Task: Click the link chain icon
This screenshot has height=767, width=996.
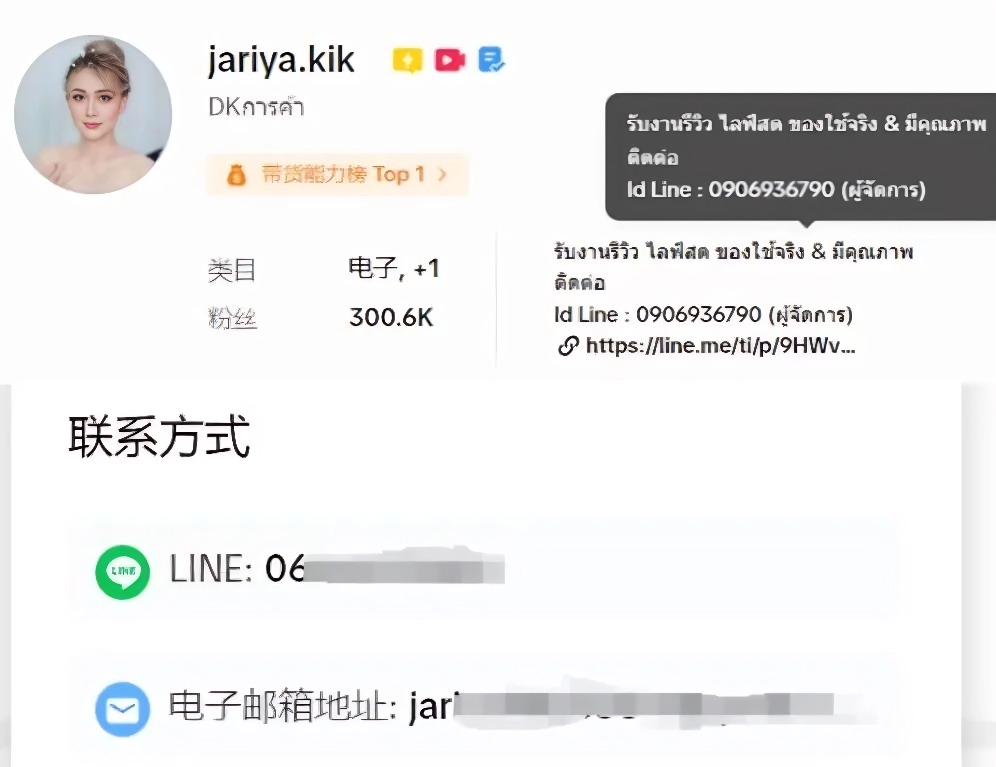Action: tap(568, 346)
